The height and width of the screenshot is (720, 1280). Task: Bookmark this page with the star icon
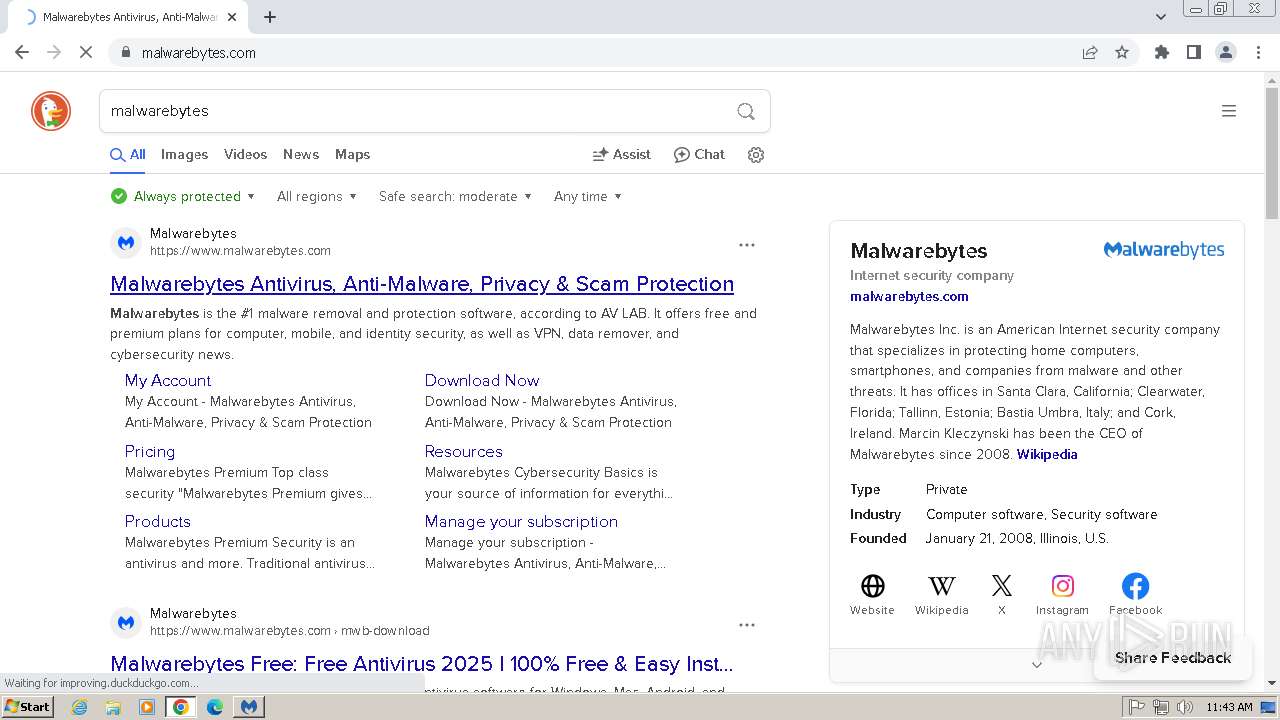pos(1122,52)
